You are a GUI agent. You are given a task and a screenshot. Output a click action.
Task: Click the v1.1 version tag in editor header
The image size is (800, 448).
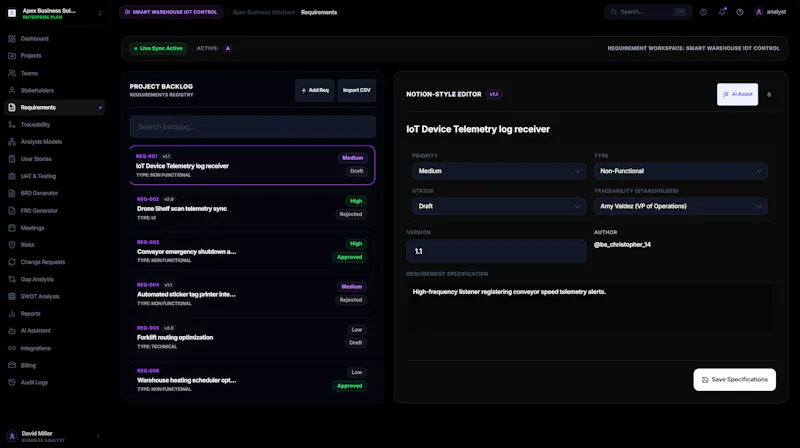[493, 94]
